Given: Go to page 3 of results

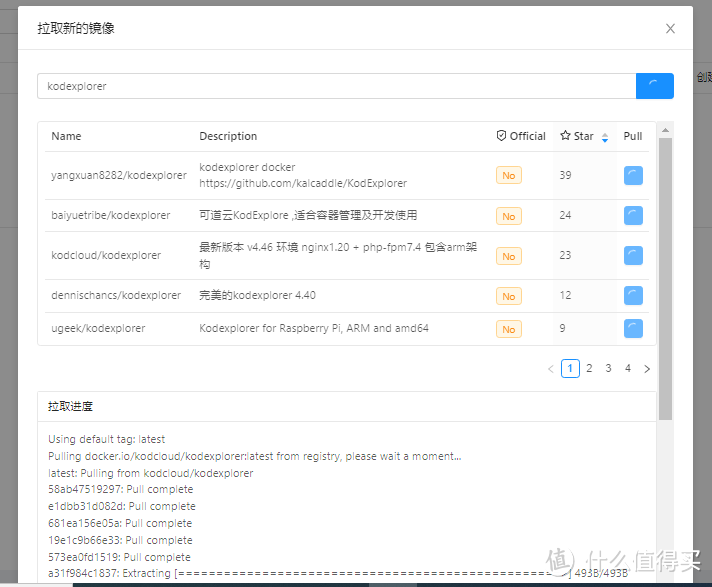Looking at the screenshot, I should point(608,368).
